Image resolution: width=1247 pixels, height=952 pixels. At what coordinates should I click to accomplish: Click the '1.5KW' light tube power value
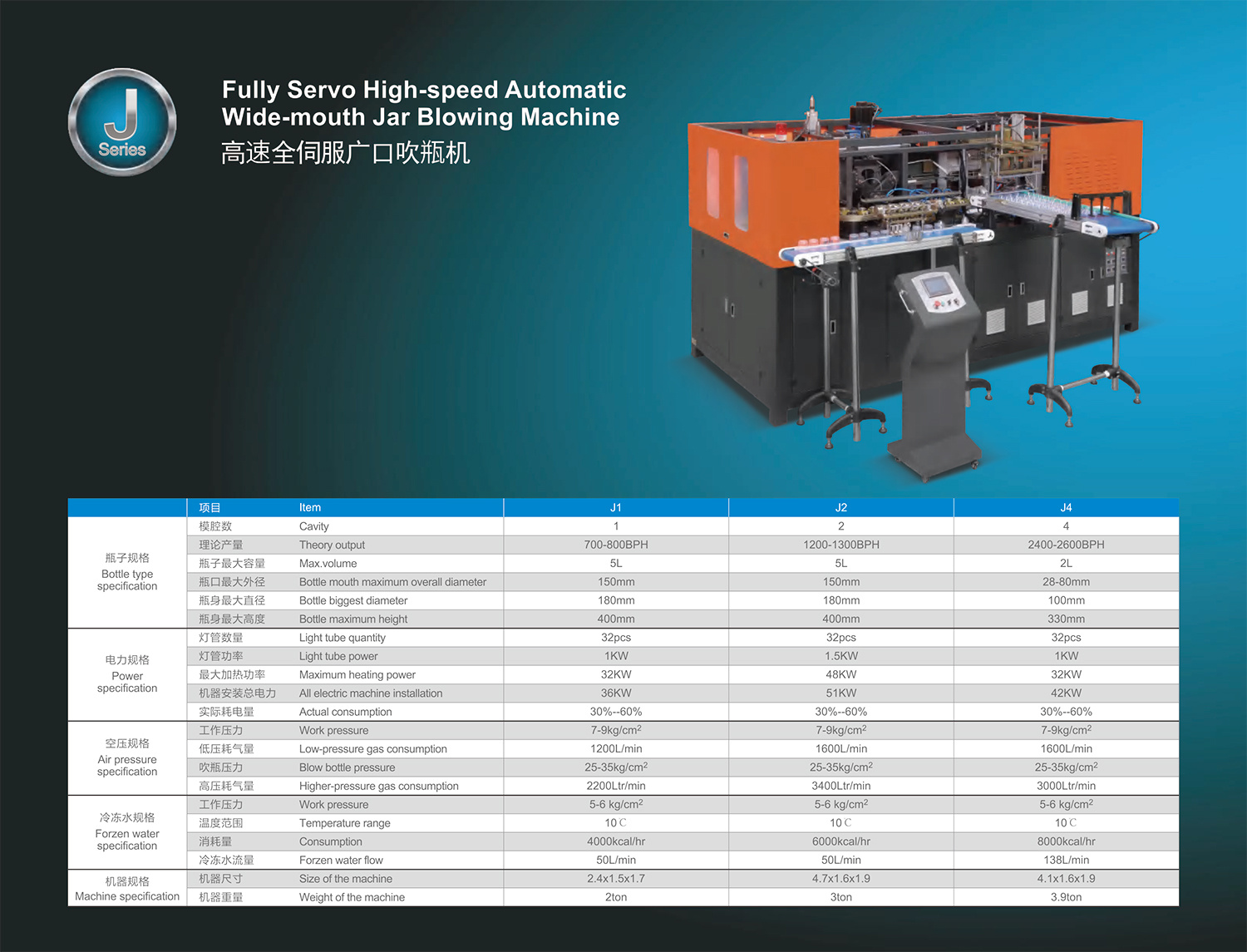click(x=841, y=656)
